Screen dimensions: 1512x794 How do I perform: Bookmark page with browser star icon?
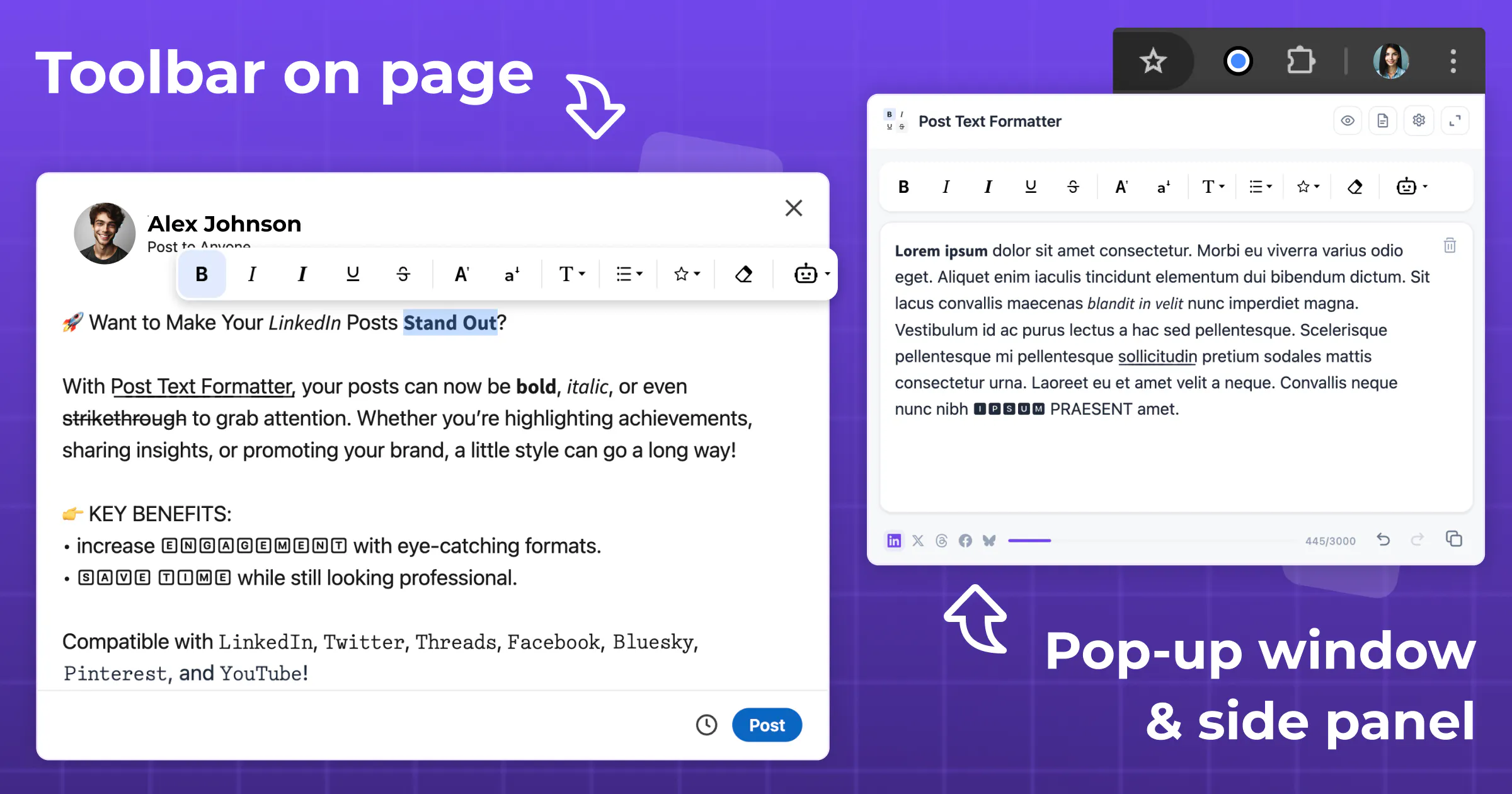tap(1153, 61)
